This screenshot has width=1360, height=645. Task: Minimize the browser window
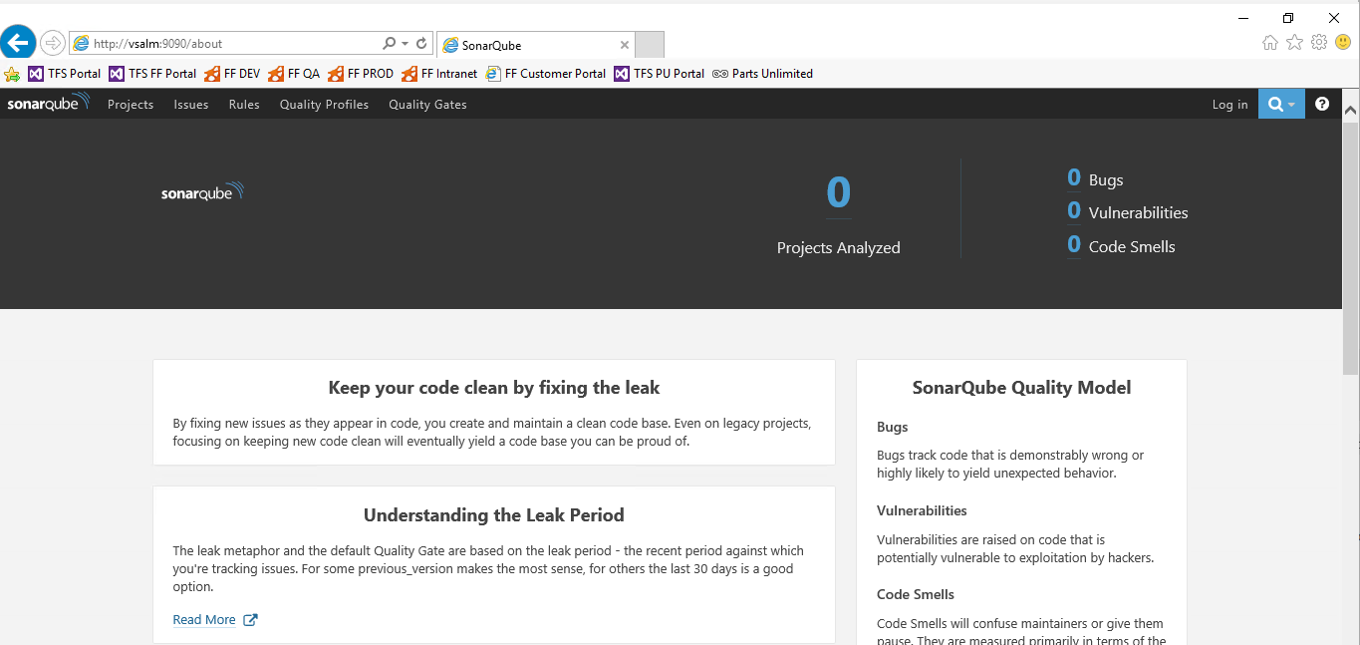click(x=1243, y=18)
